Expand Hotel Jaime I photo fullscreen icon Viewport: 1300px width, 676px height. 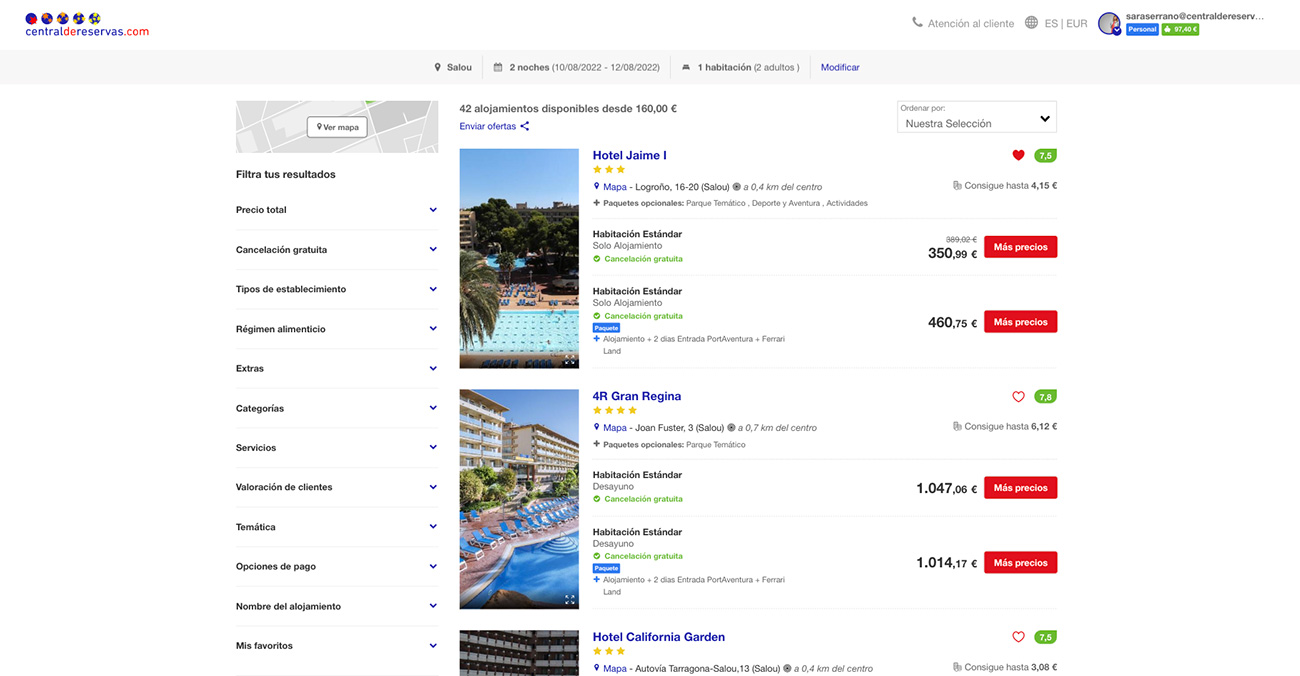569,359
